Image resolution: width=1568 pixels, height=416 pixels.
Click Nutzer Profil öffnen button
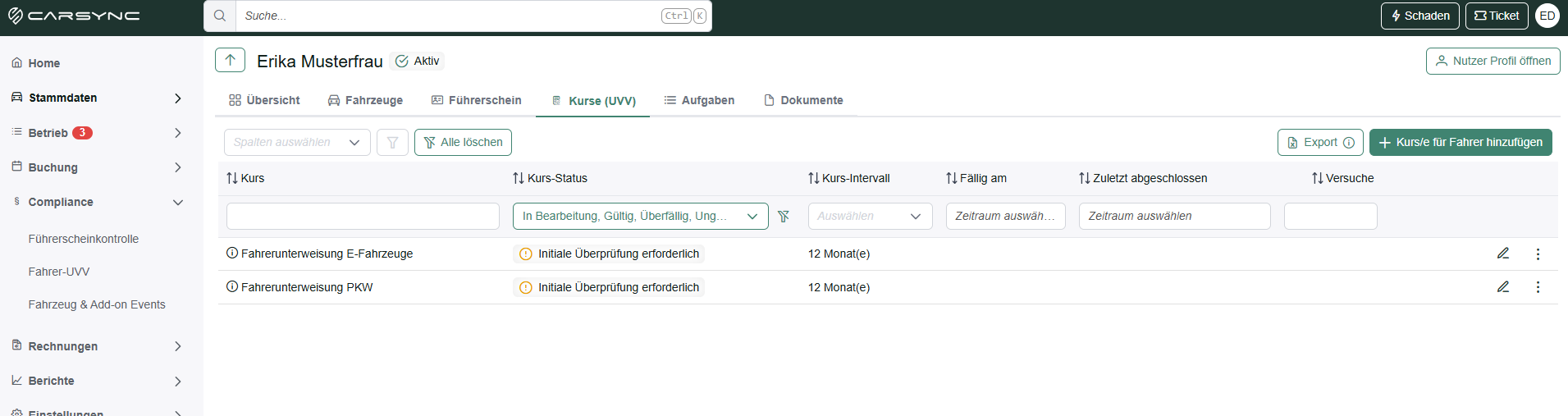pos(1493,62)
